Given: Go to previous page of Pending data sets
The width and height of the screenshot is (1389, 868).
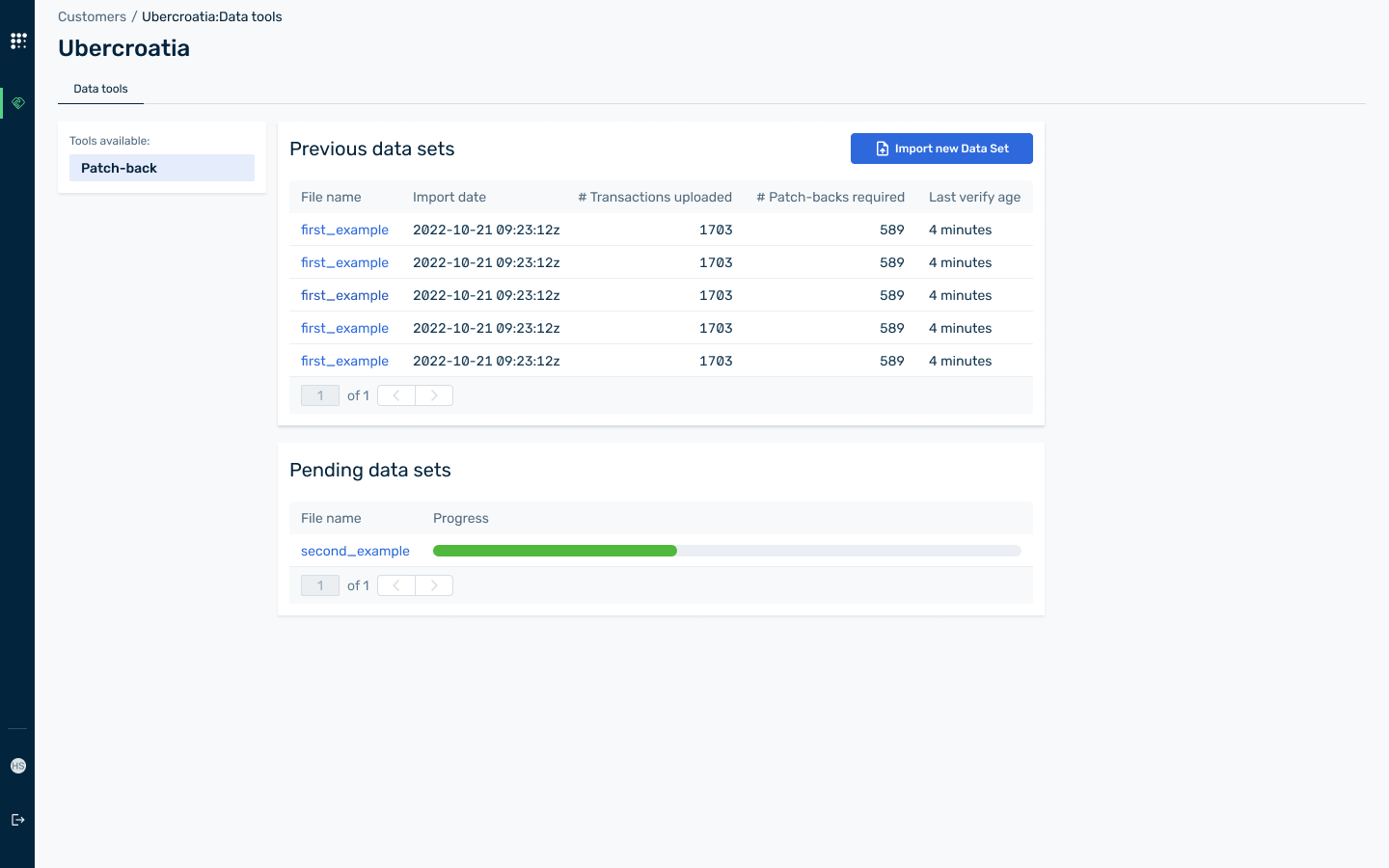Looking at the screenshot, I should point(396,585).
